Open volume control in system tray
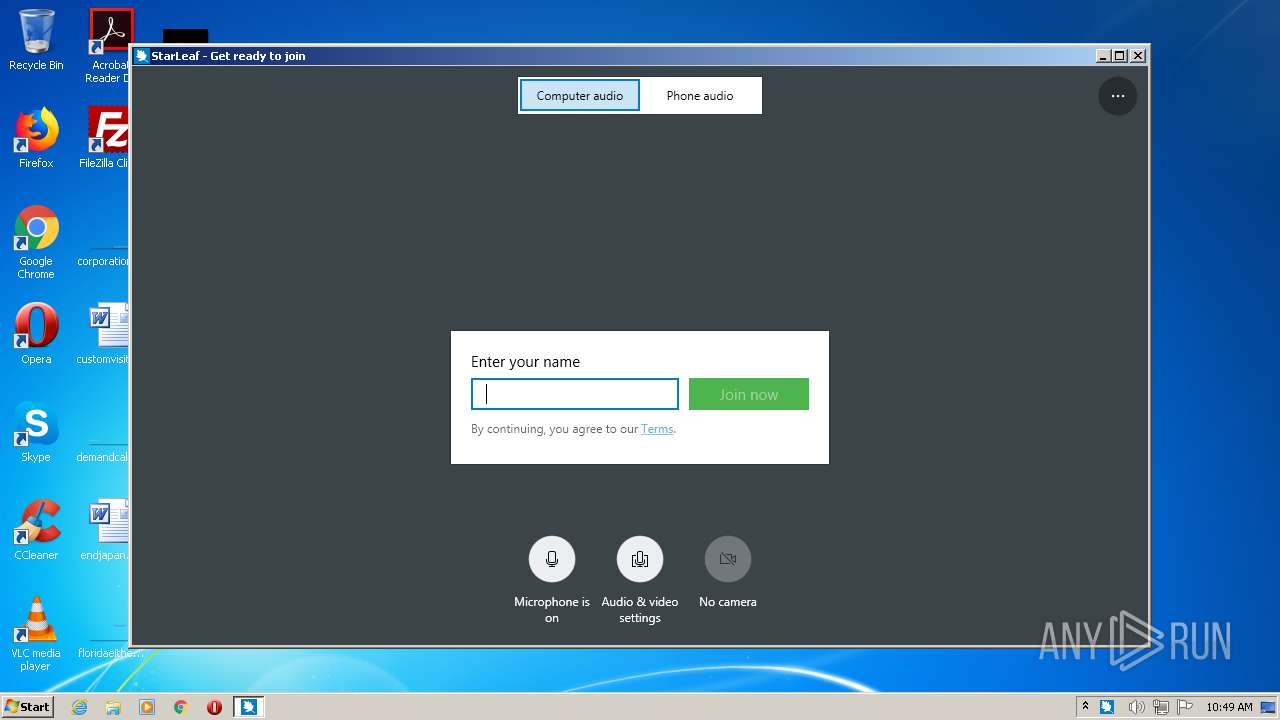Viewport: 1280px width, 720px height. click(x=1136, y=707)
